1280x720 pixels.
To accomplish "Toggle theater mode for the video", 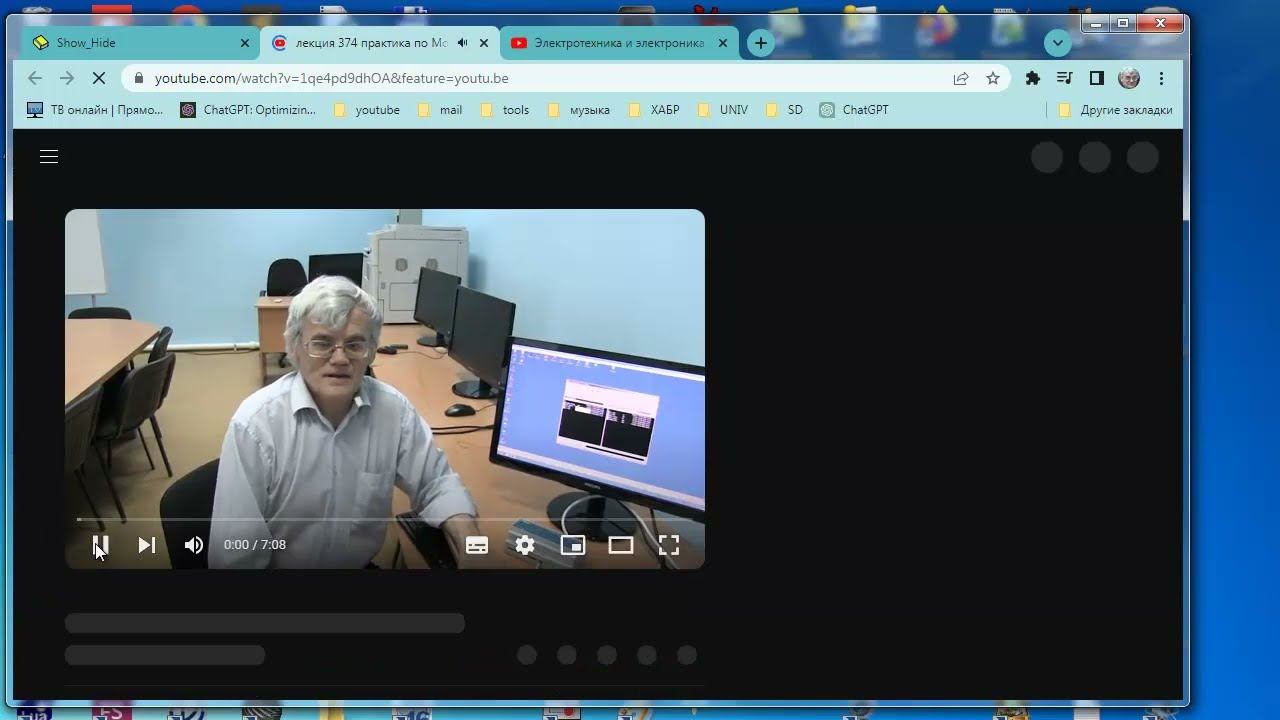I will coord(621,545).
